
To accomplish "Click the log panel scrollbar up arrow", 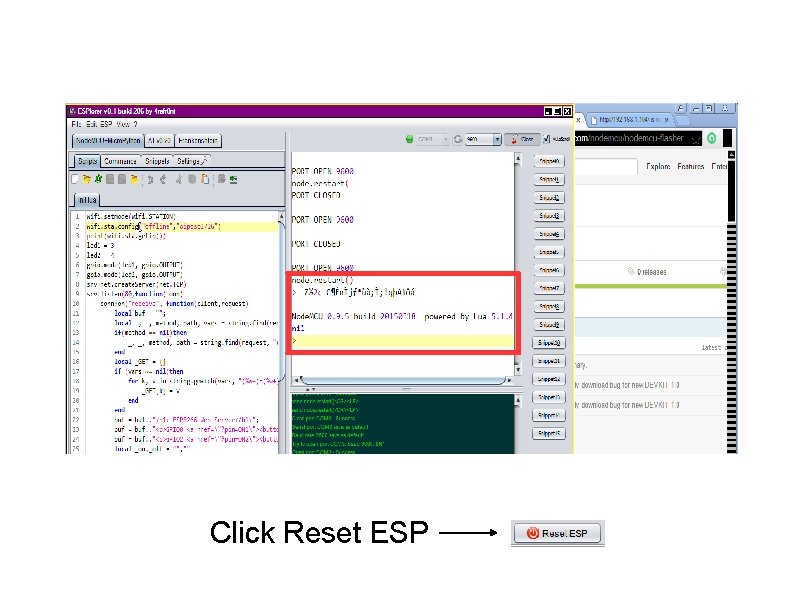I will point(518,401).
